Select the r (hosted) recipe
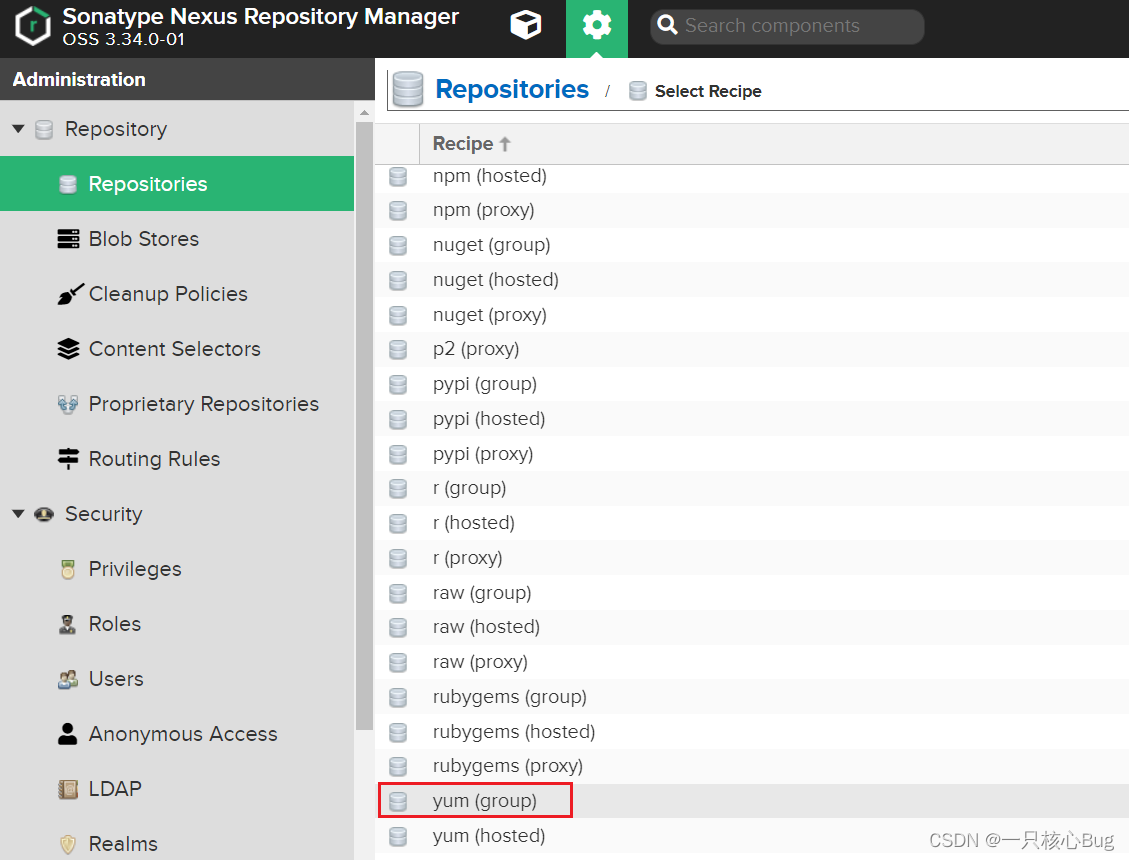The width and height of the screenshot is (1129, 860). point(752,523)
